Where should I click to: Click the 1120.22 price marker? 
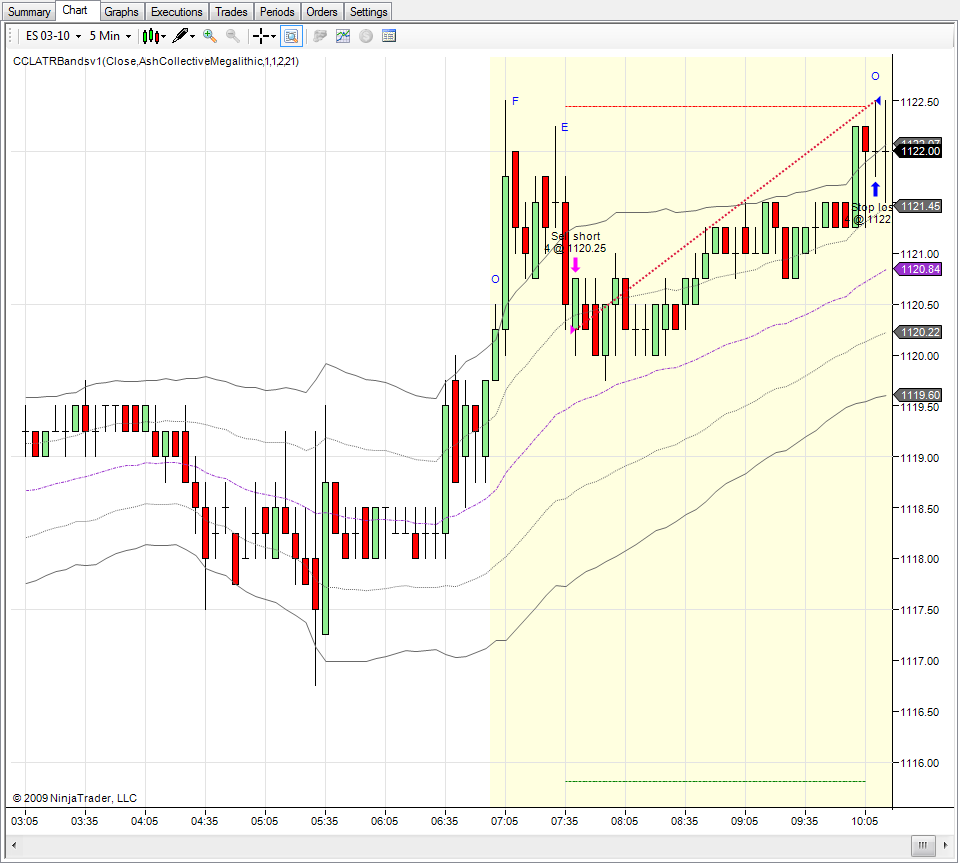pyautogui.click(x=918, y=332)
